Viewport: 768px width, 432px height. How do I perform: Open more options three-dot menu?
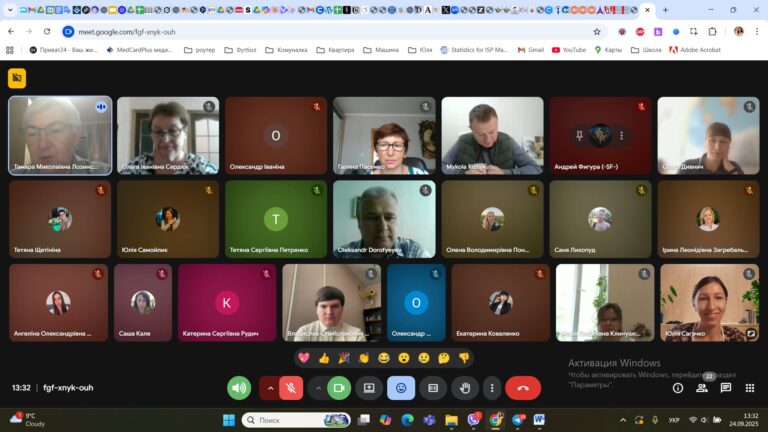click(x=491, y=388)
